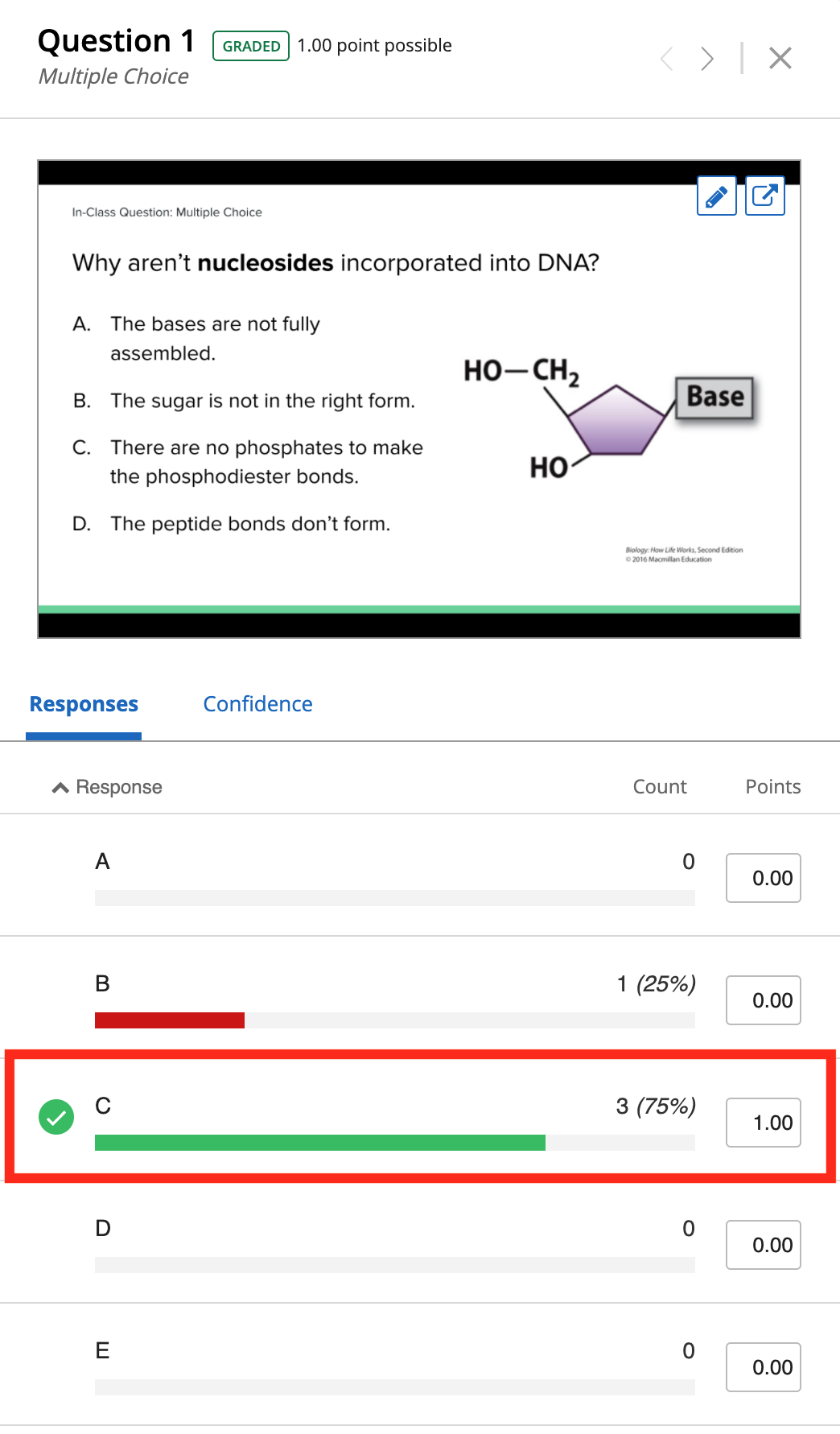Click the Base label in the sugar diagram
Viewport: 840px width, 1434px height.
(x=713, y=396)
